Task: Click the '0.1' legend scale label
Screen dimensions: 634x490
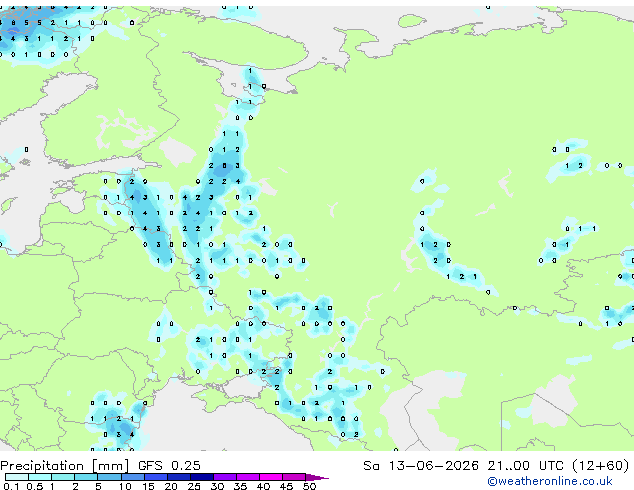Action: [11, 486]
